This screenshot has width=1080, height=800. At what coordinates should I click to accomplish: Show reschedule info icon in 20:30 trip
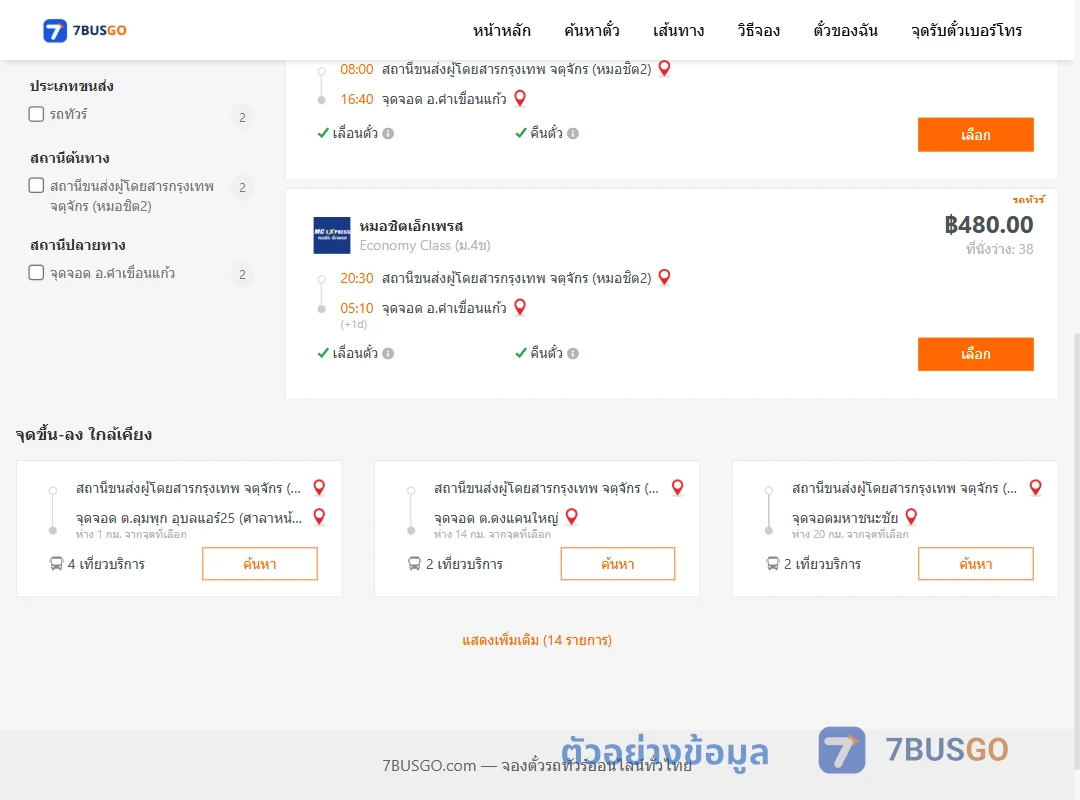(x=388, y=353)
